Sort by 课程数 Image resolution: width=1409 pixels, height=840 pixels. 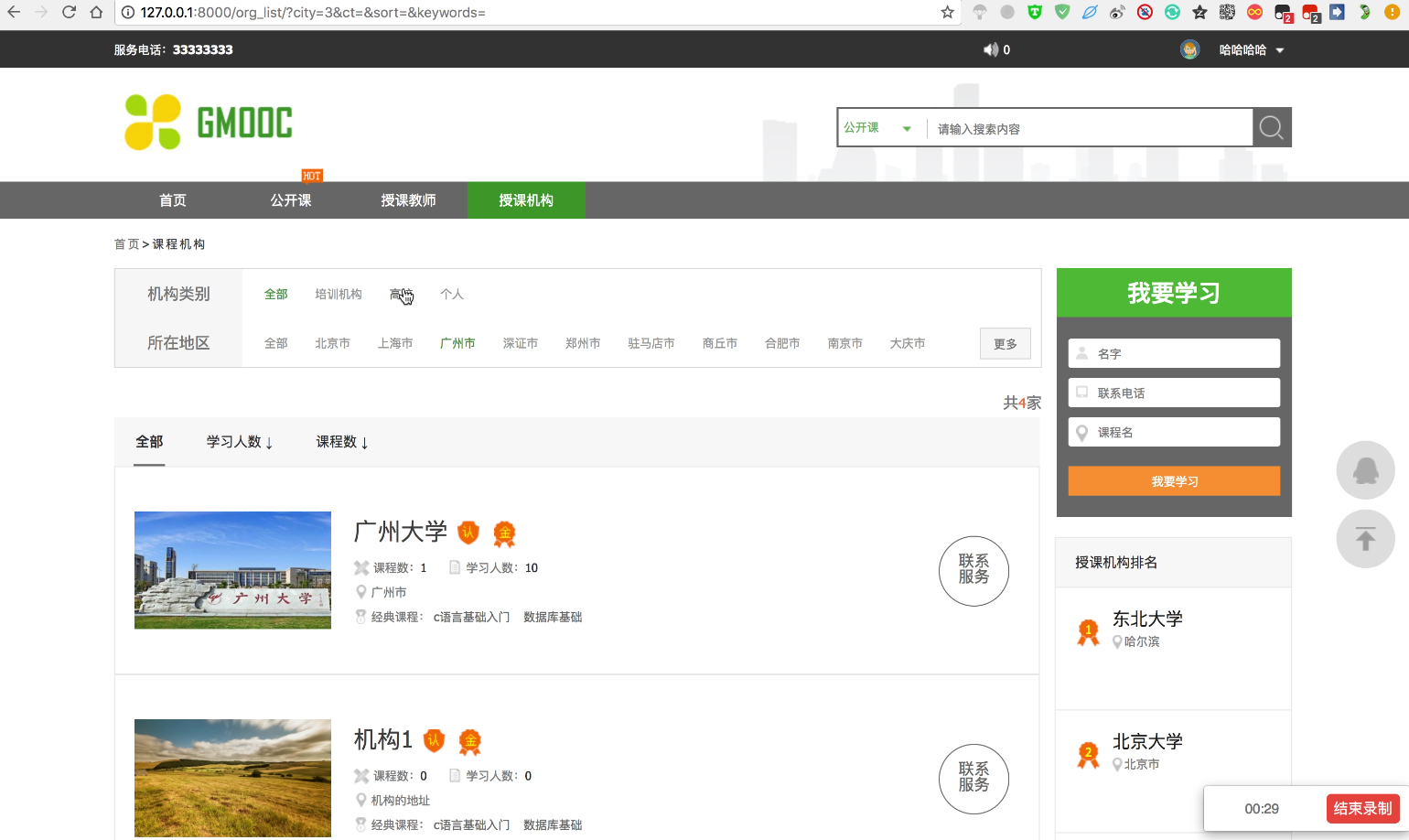tap(342, 442)
